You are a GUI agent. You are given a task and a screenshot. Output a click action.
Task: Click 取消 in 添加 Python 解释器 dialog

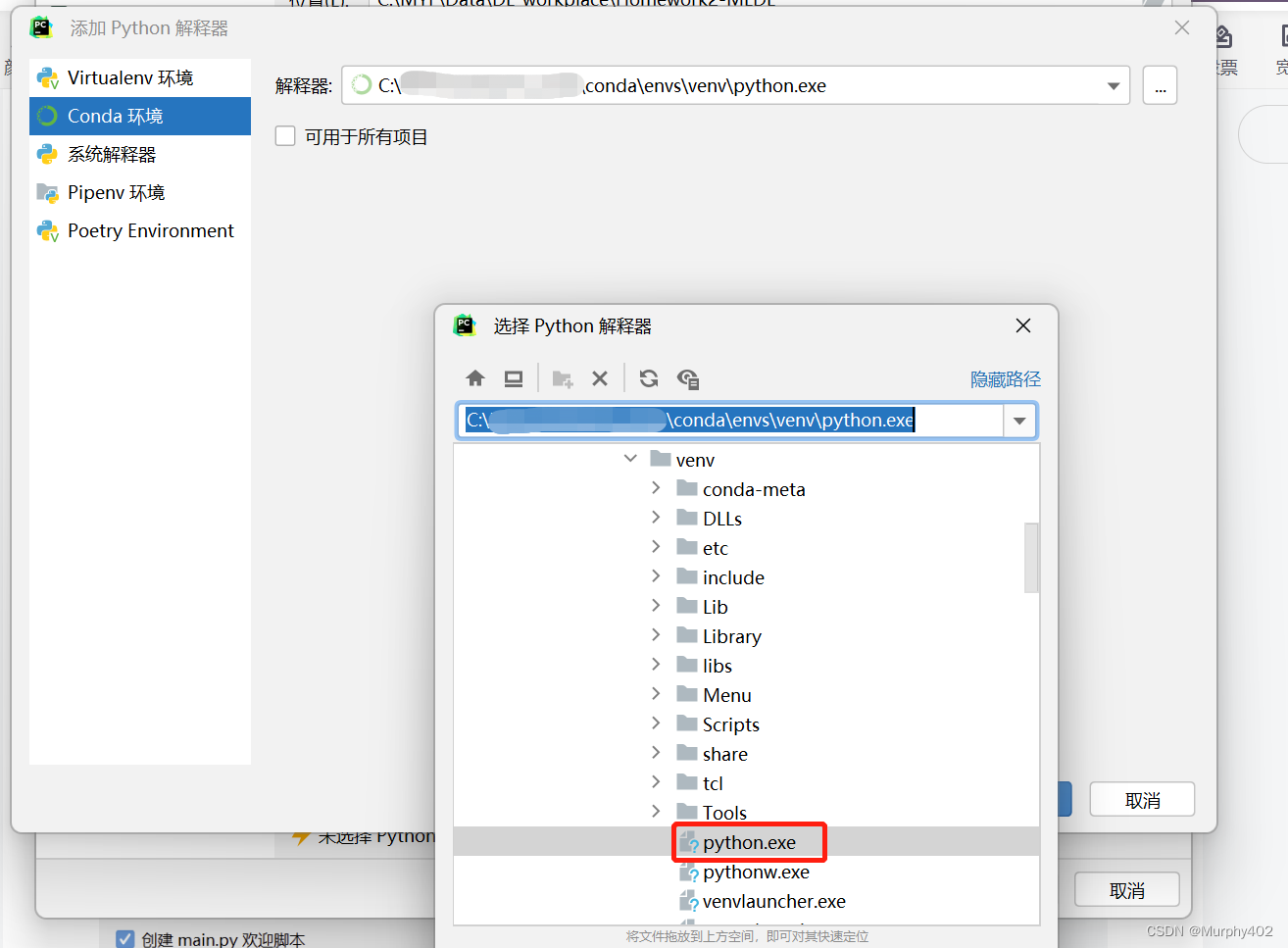[1142, 800]
